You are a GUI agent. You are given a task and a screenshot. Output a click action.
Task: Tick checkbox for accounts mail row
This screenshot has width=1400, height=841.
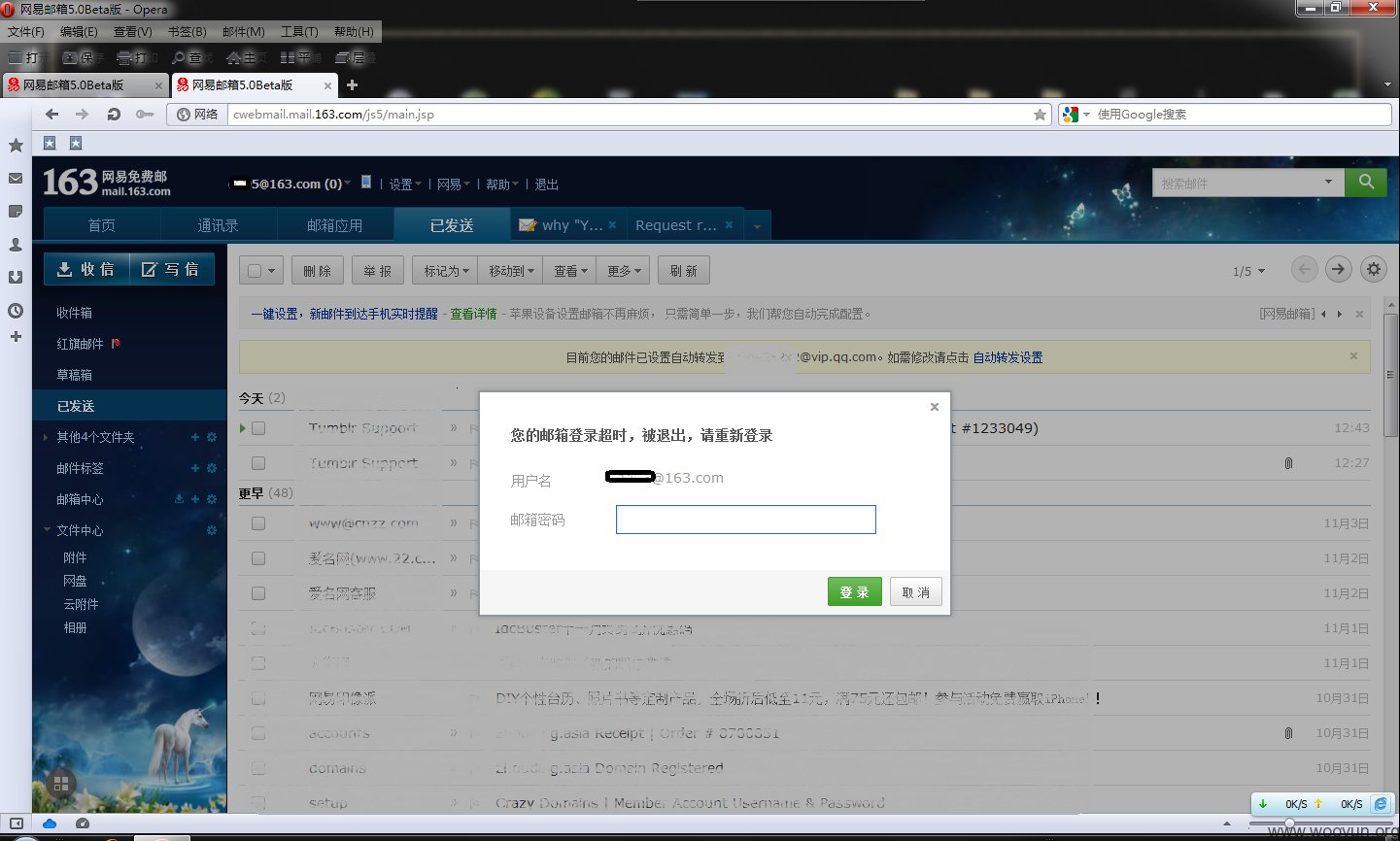click(x=258, y=733)
